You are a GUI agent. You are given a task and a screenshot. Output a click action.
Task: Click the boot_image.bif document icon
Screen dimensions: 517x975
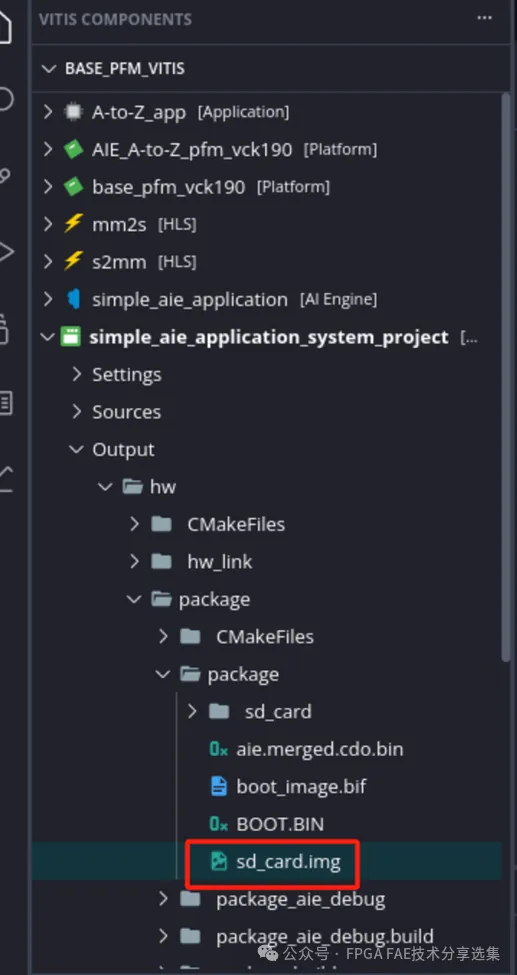coord(218,787)
